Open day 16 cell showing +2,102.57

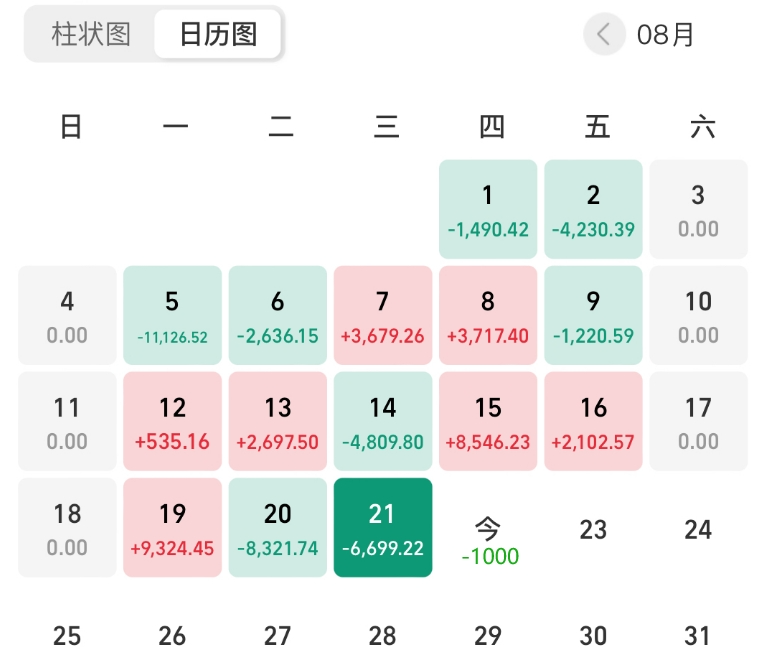[593, 421]
